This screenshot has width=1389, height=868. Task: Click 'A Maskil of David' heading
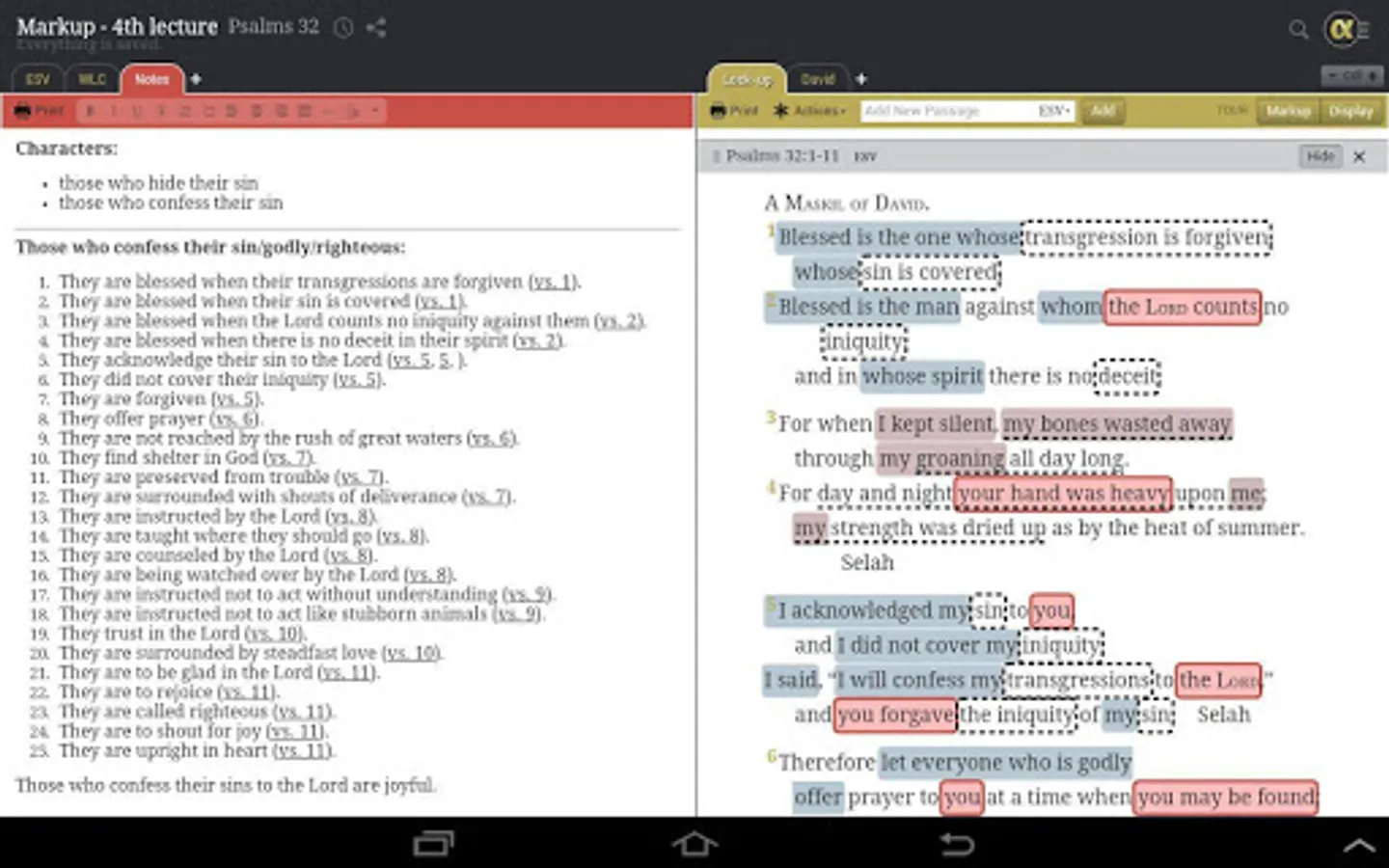846,203
